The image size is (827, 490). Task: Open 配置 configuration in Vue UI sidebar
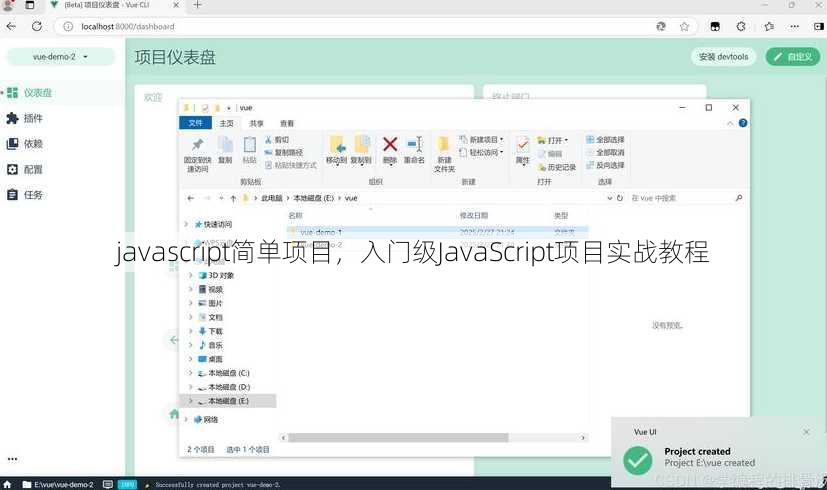62,169
